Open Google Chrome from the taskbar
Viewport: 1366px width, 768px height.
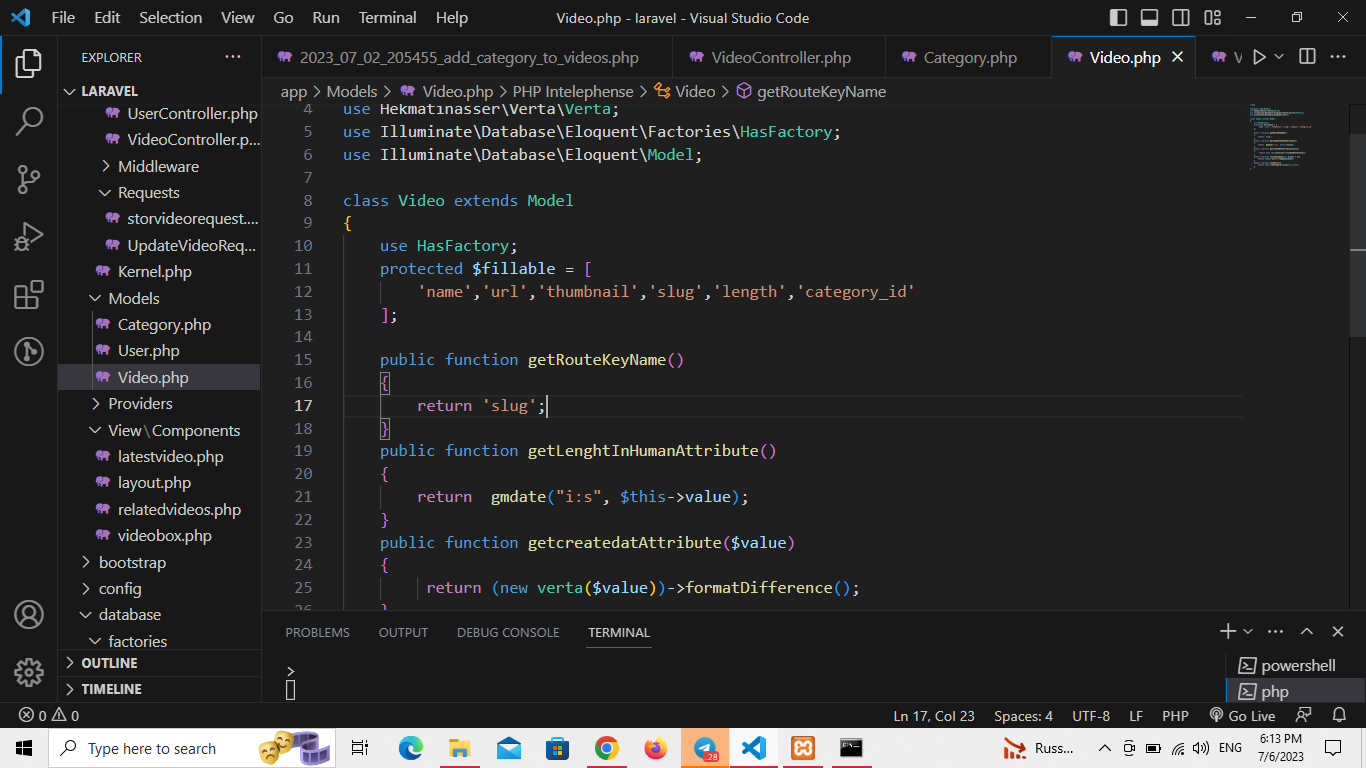pos(606,748)
